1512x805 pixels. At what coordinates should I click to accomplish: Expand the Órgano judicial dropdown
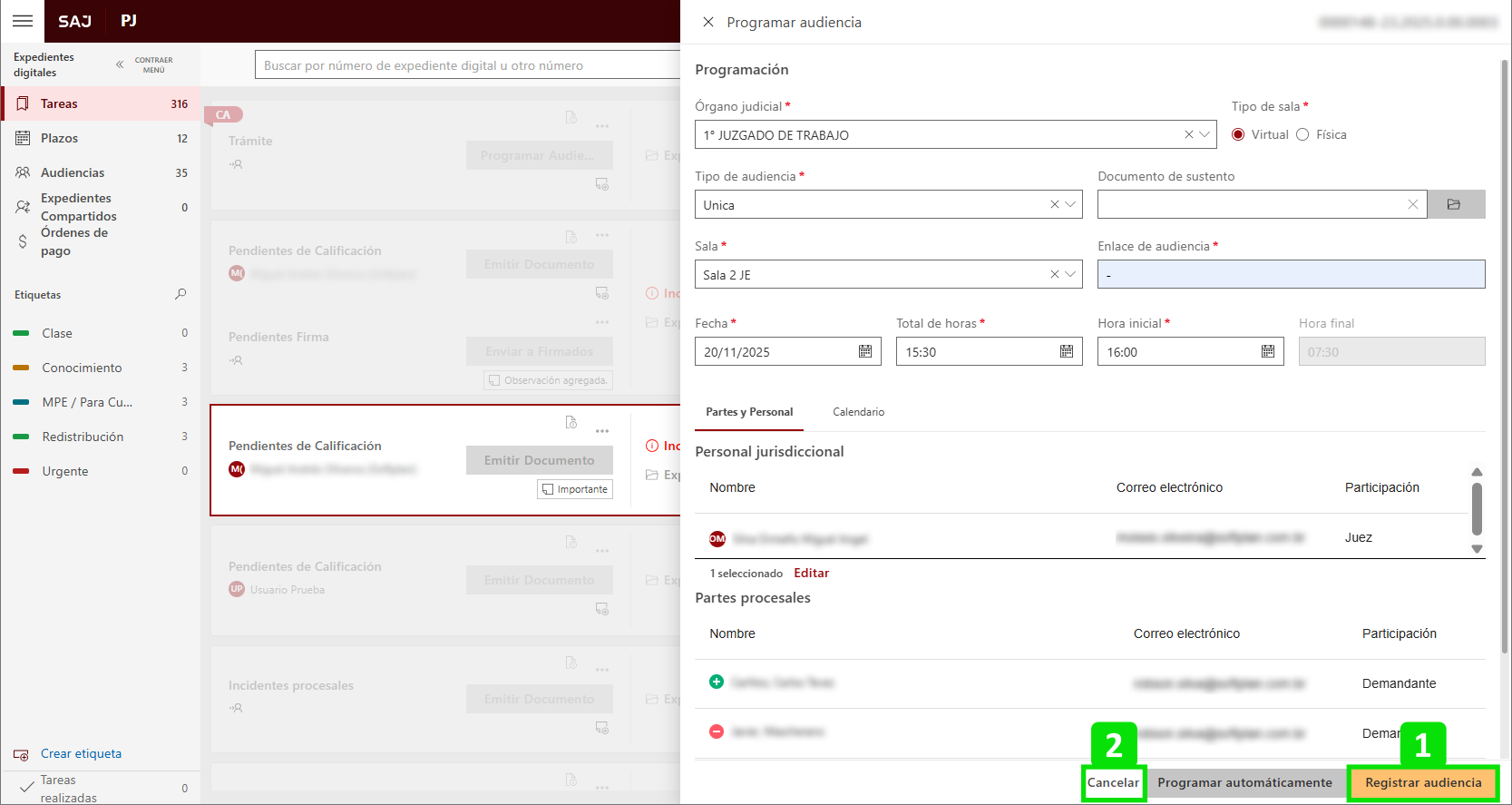pyautogui.click(x=1205, y=134)
